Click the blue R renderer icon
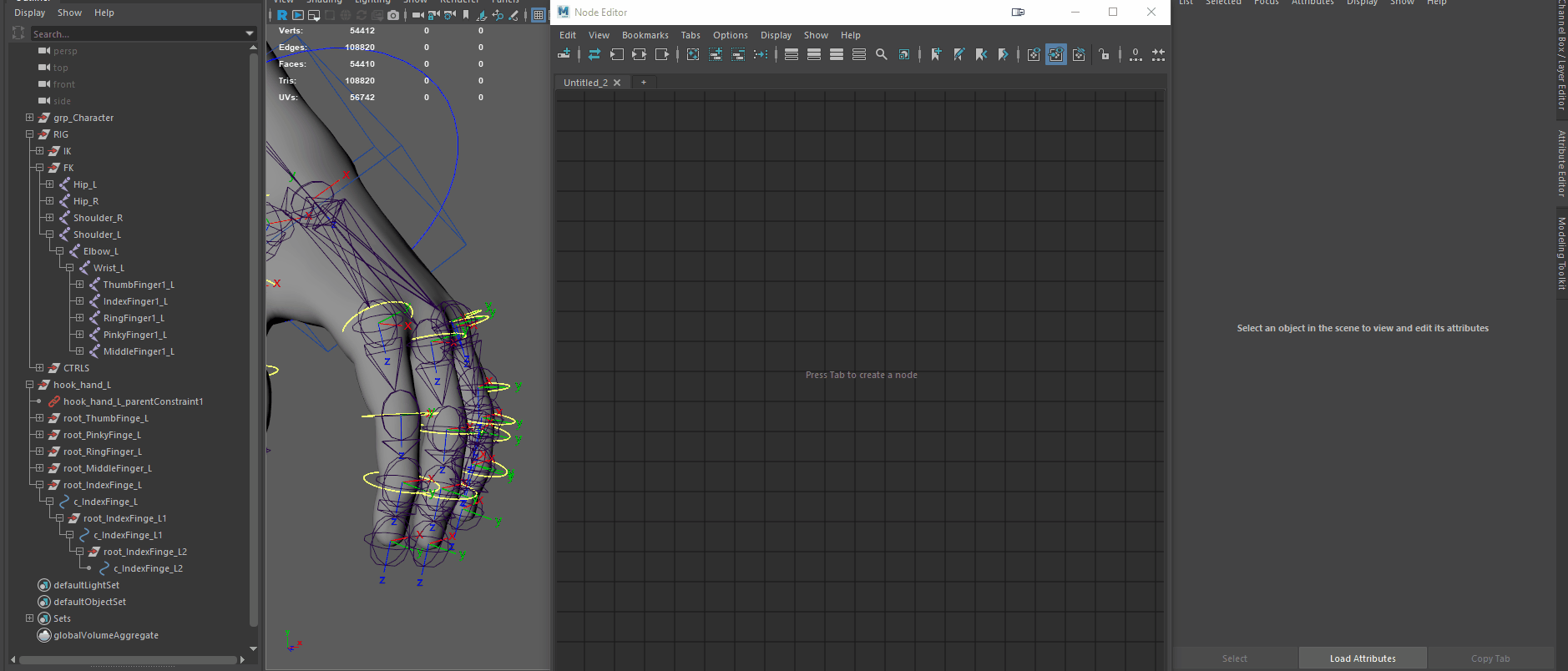1568x671 pixels. coord(282,15)
